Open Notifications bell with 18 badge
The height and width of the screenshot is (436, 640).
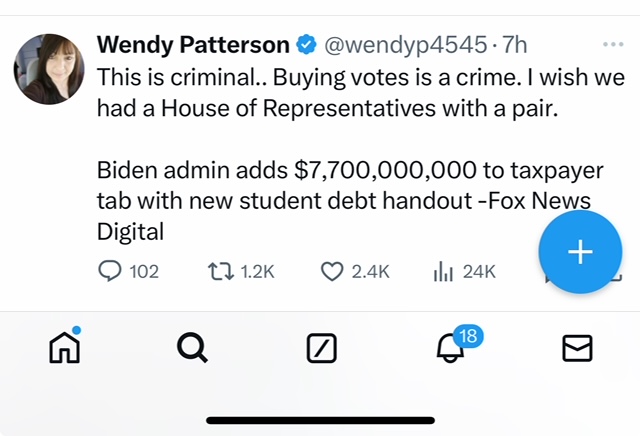[x=450, y=346]
